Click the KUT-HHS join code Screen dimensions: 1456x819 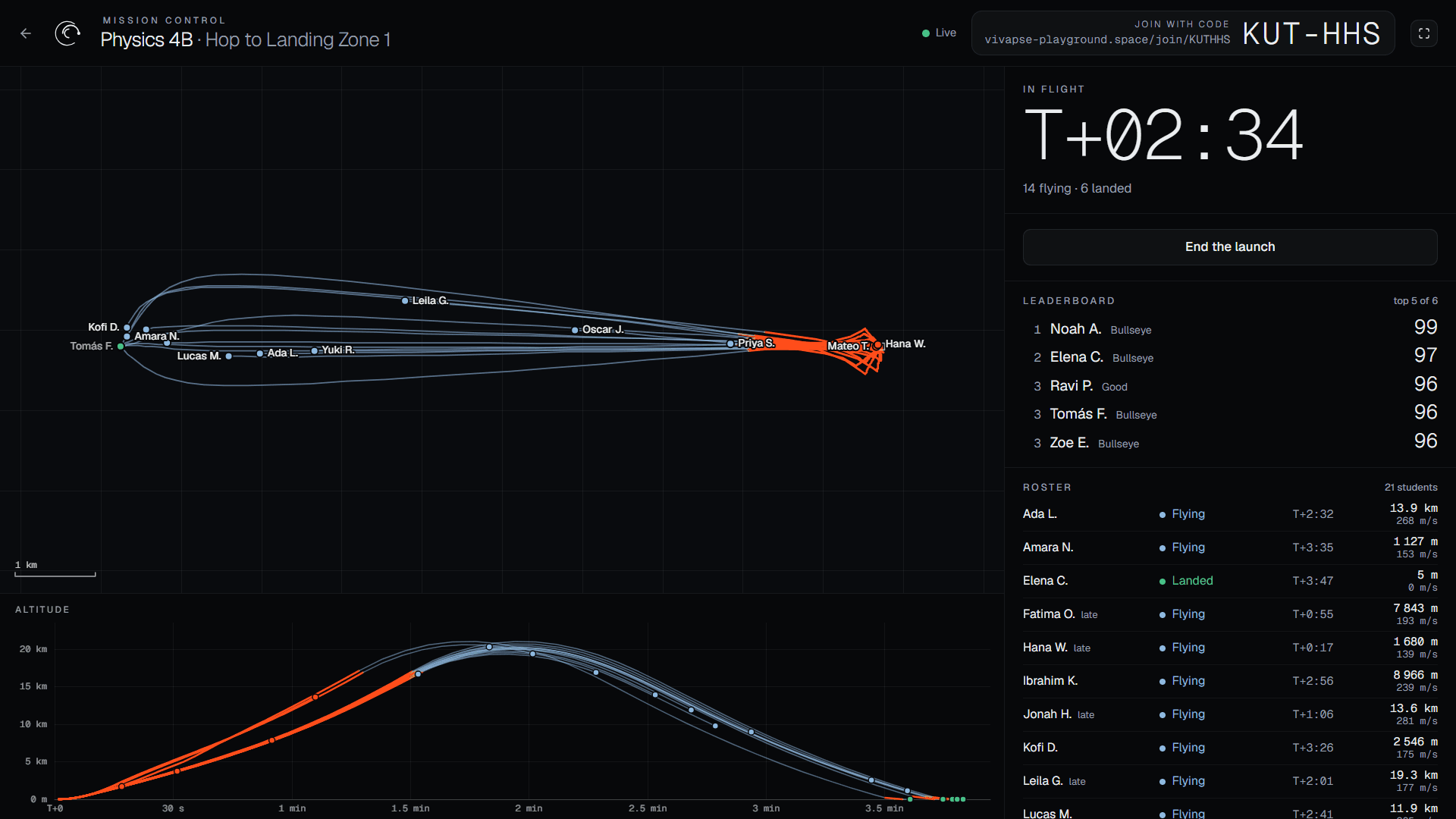[1311, 34]
